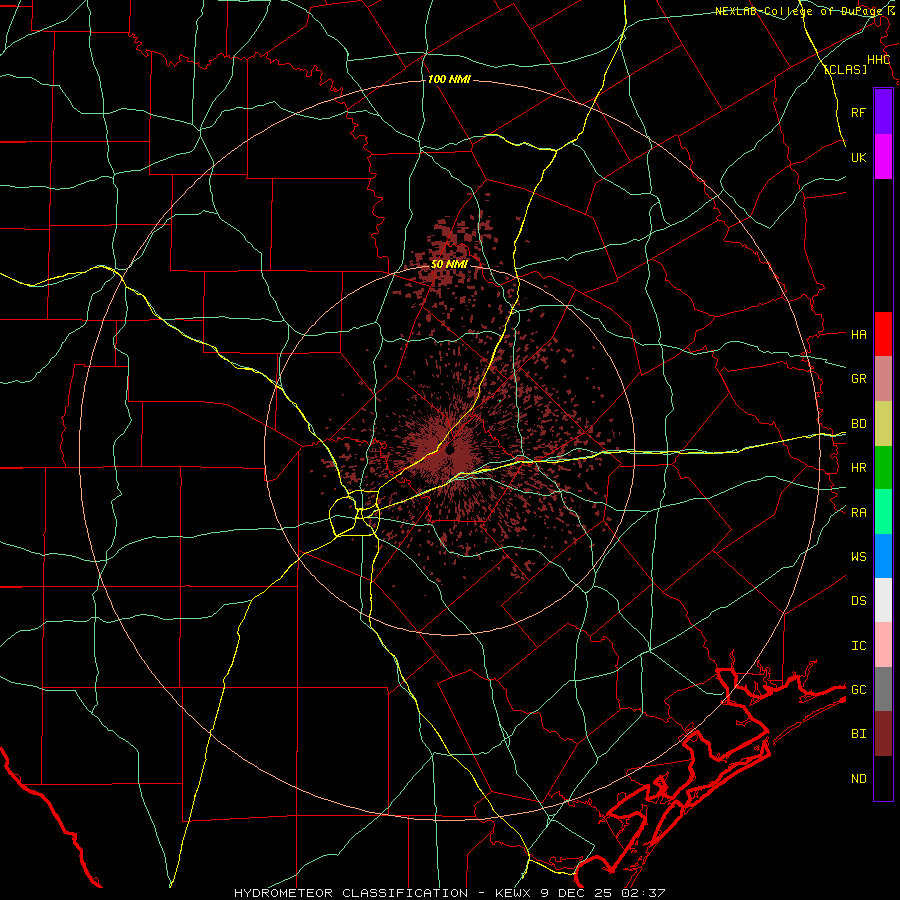Click the brown BI legend swatch
Screen dimensions: 900x900
(883, 734)
